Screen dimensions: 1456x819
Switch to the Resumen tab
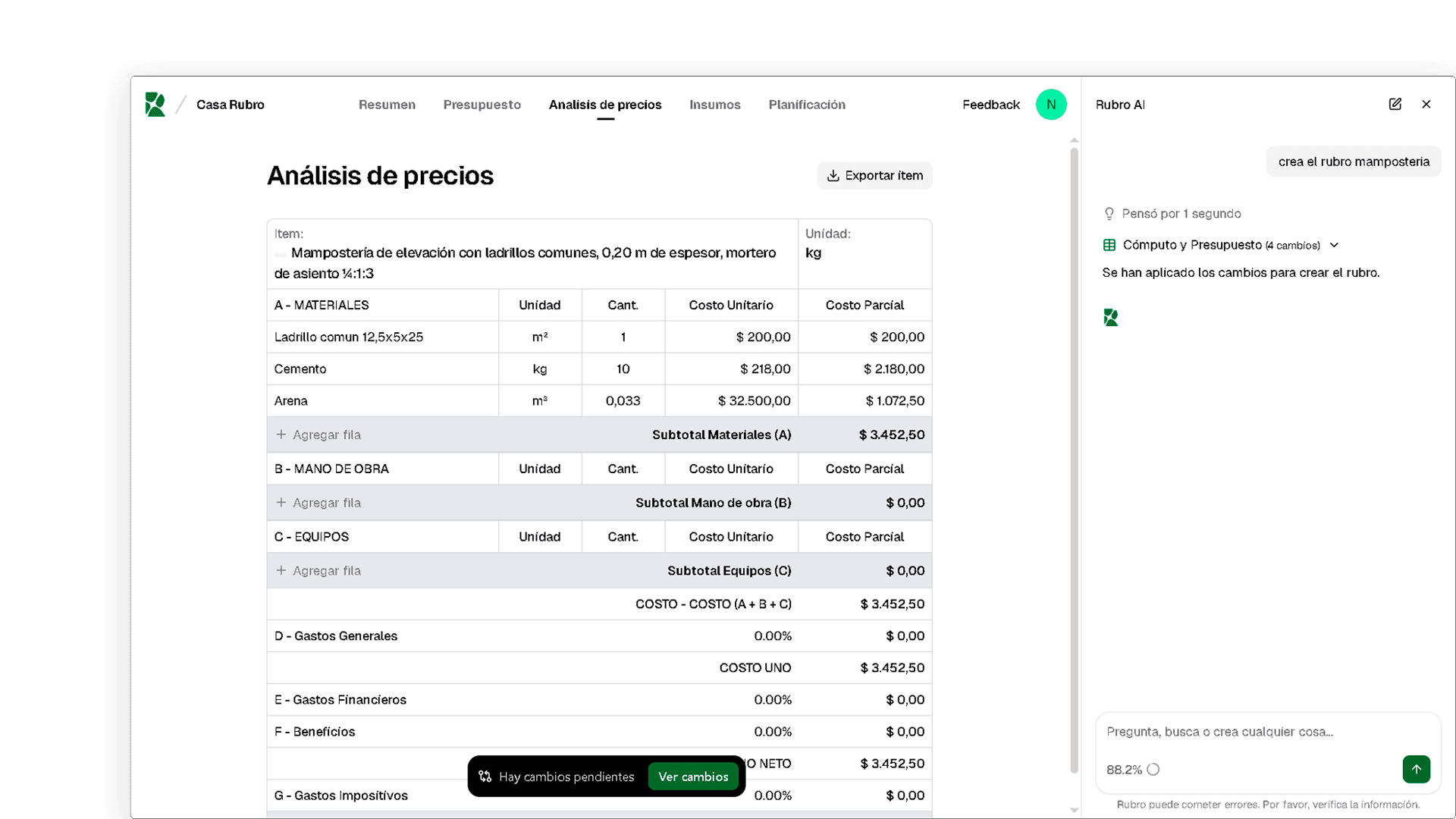tap(387, 105)
